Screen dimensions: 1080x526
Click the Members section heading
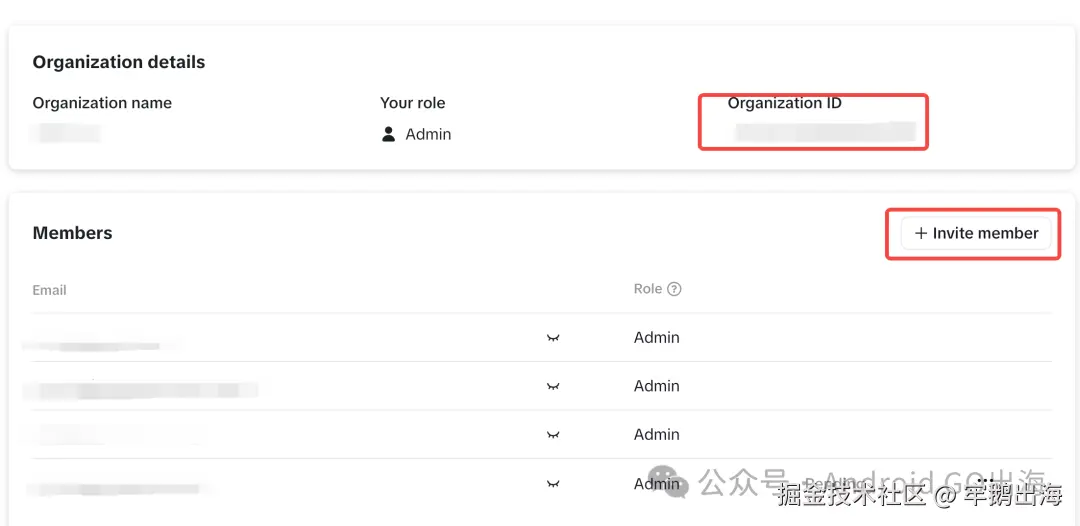(x=72, y=233)
